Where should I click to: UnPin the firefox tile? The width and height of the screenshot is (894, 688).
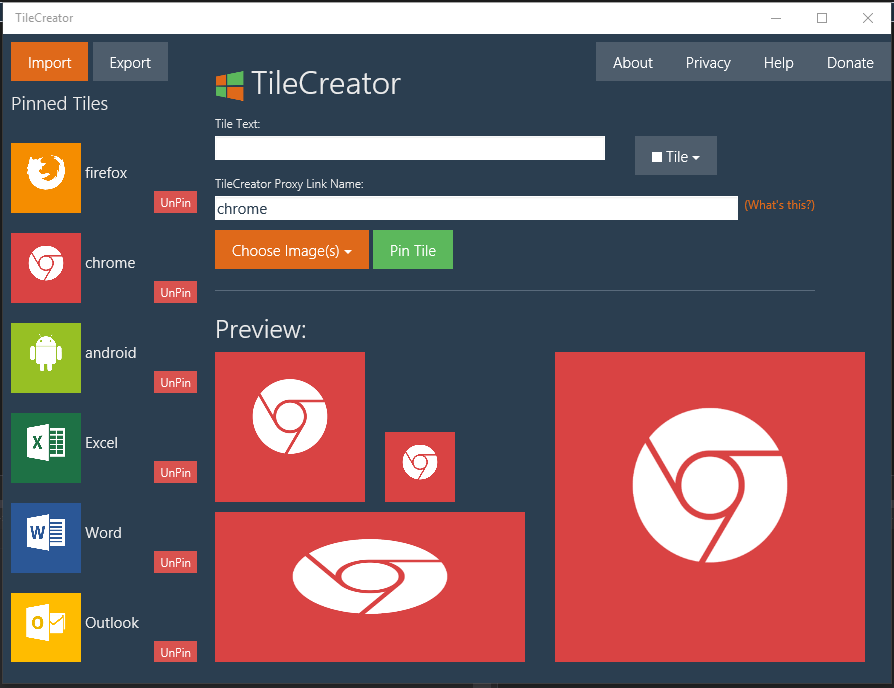[175, 202]
